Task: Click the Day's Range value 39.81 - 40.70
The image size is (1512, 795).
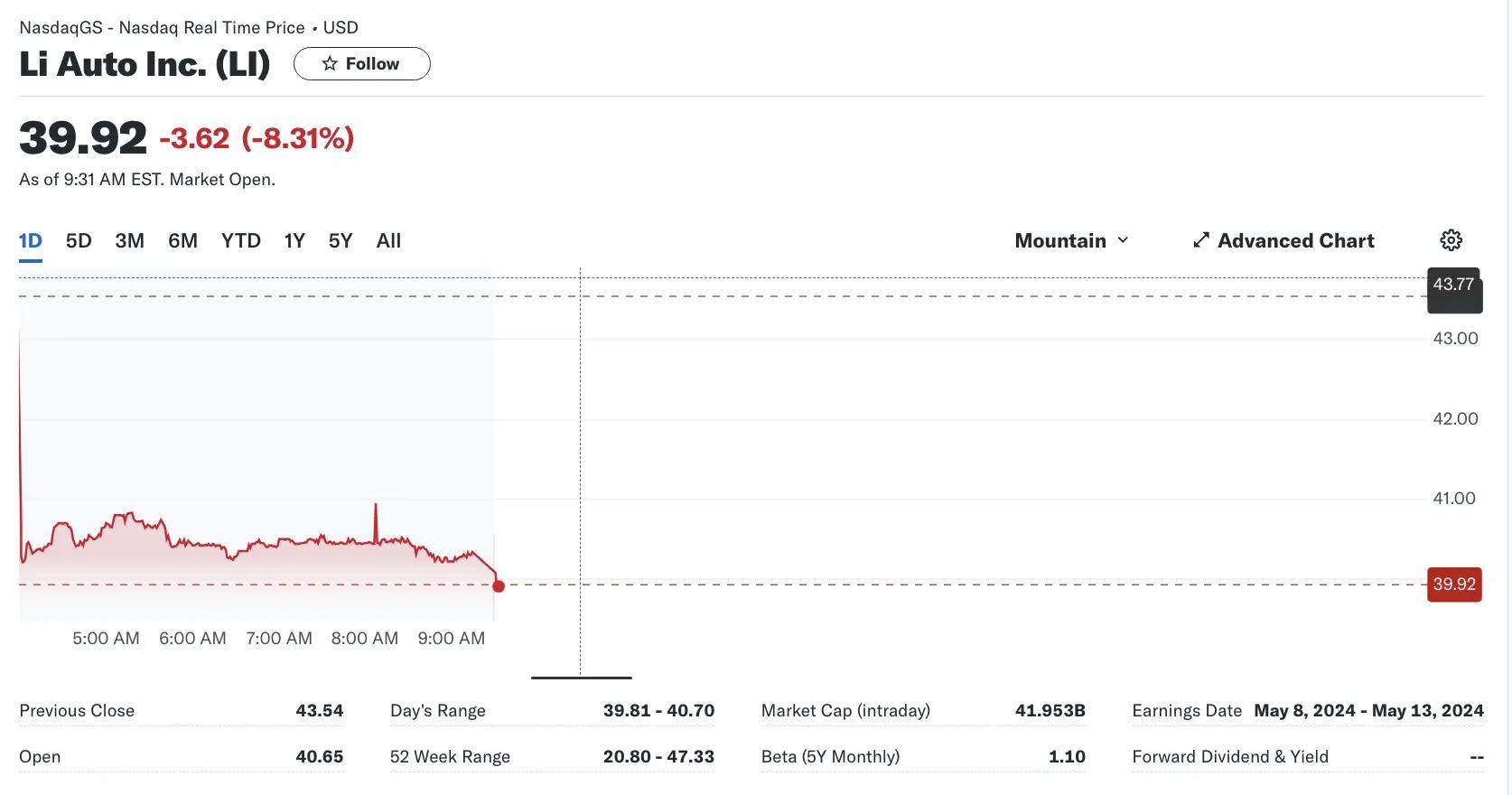Action: [x=658, y=711]
